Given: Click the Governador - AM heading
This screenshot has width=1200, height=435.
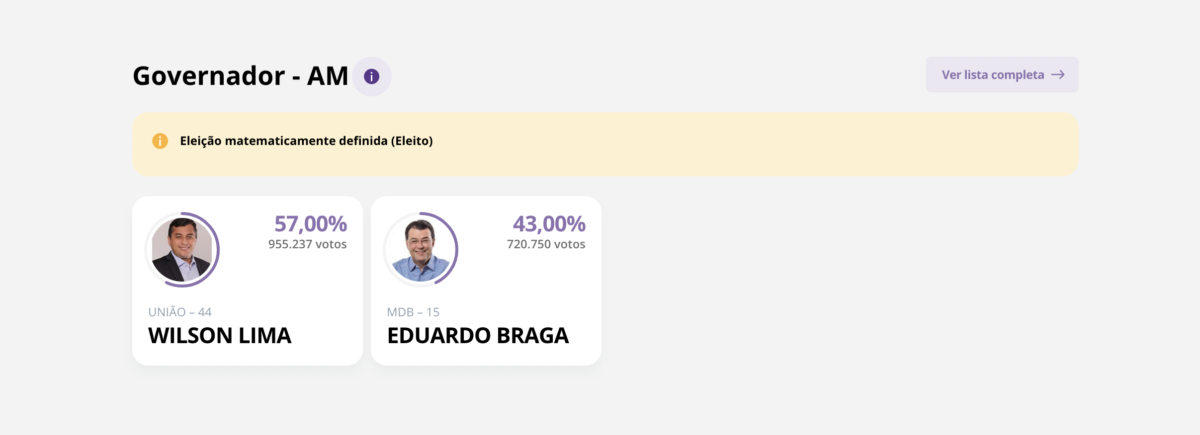Looking at the screenshot, I should point(240,76).
